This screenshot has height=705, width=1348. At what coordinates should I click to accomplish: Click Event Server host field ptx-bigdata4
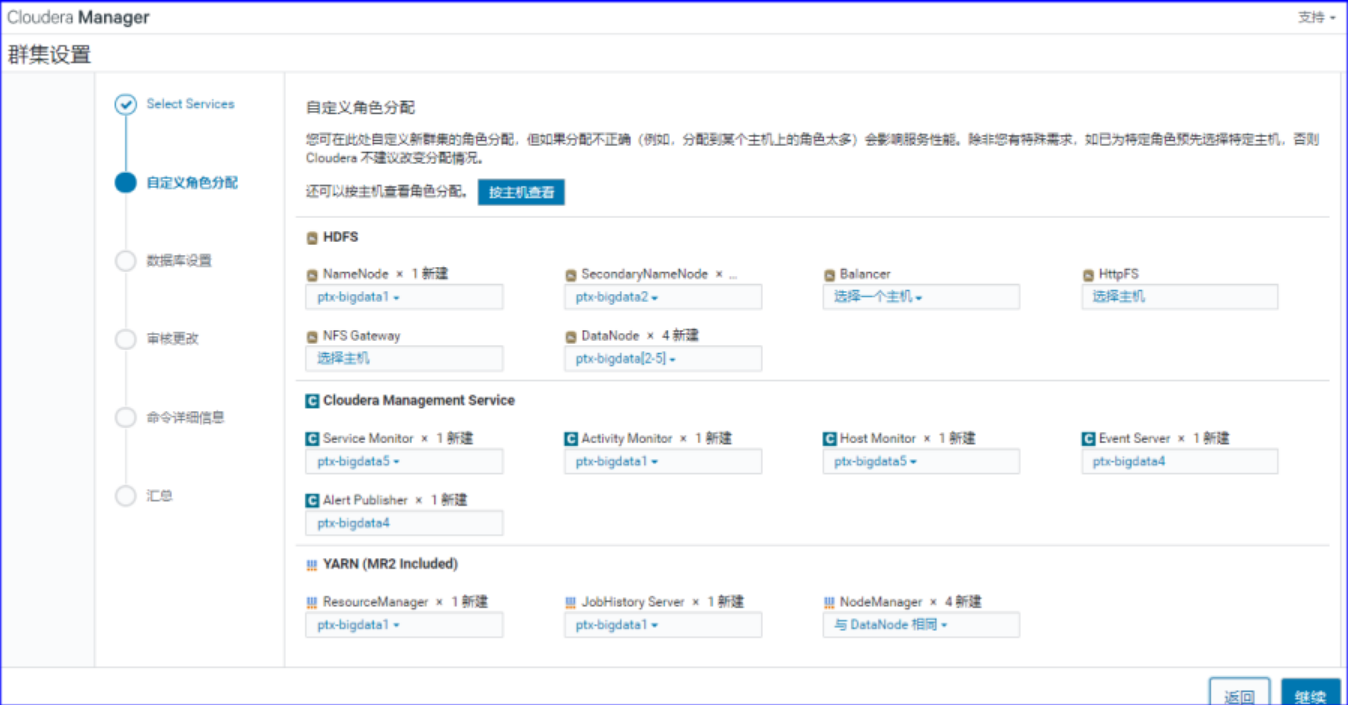pos(1179,461)
